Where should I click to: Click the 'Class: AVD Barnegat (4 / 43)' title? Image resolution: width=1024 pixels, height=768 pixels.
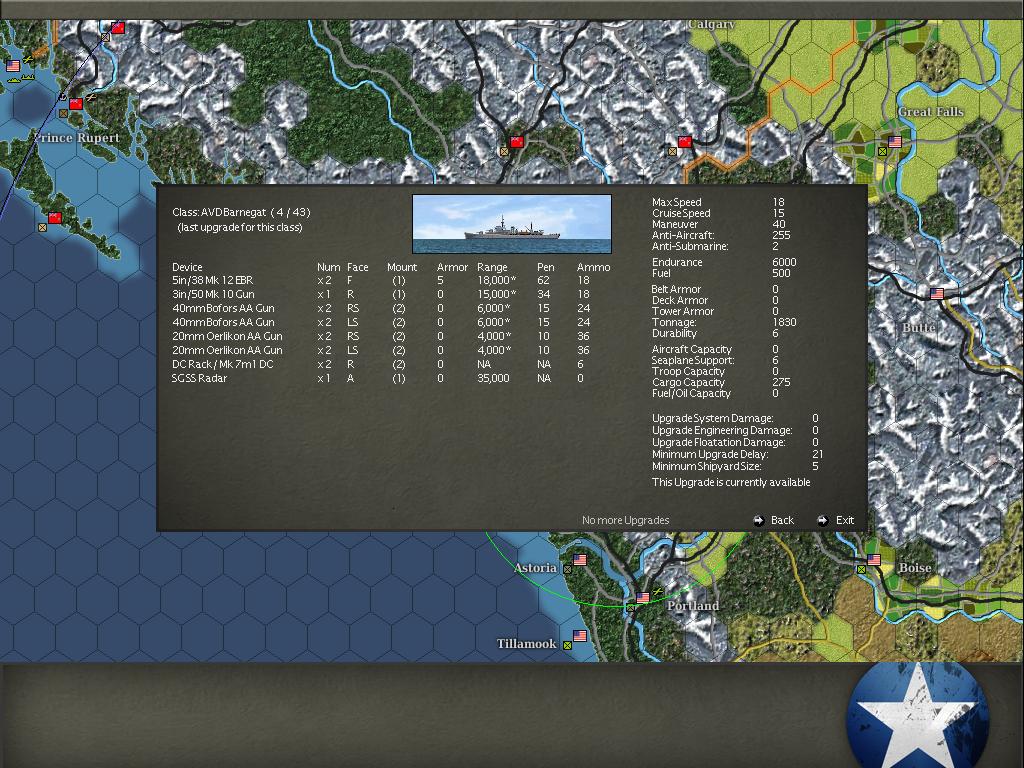(241, 212)
